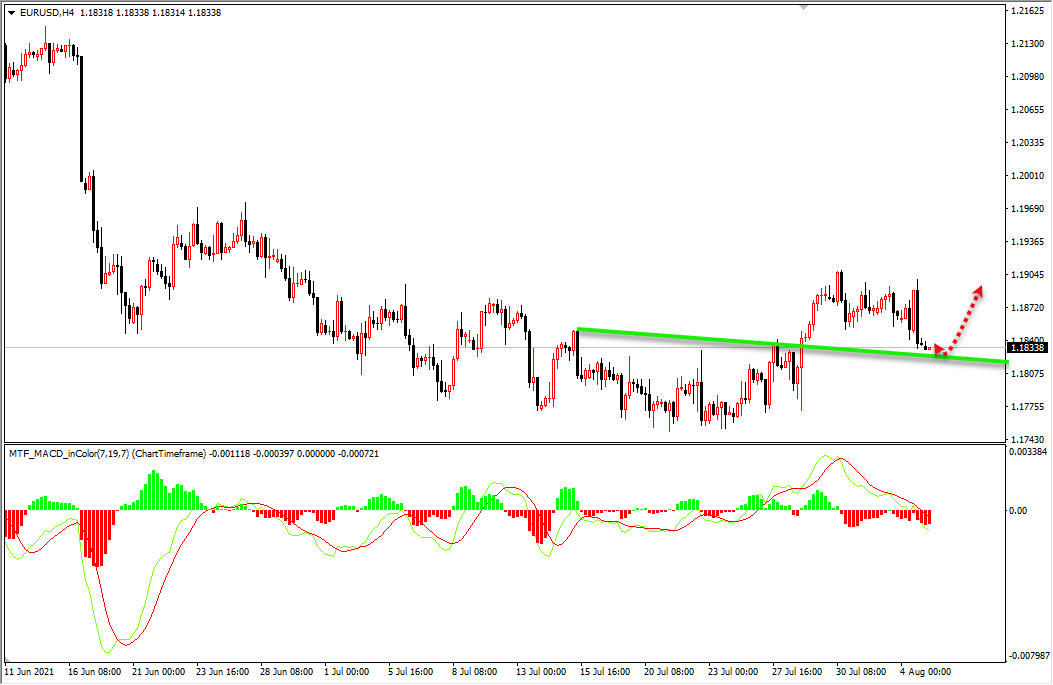Click the deepest red MACD histogram bar
Image resolution: width=1053 pixels, height=685 pixels.
(97, 539)
